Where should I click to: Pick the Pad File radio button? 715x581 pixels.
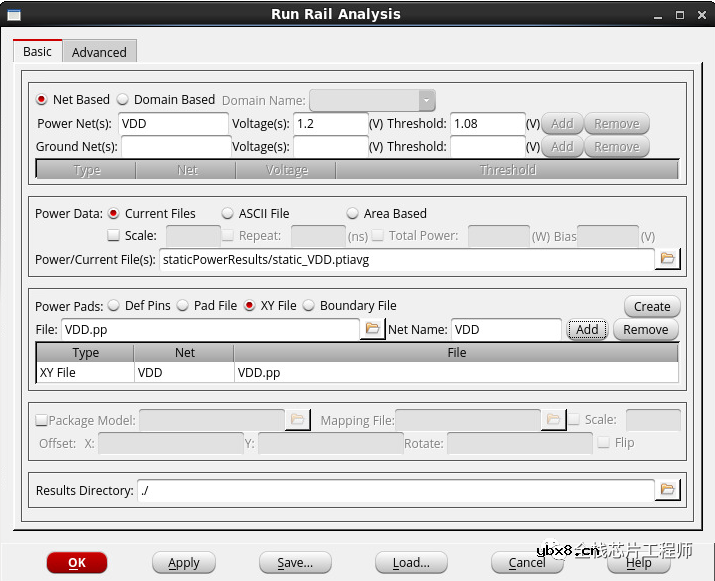pos(183,306)
